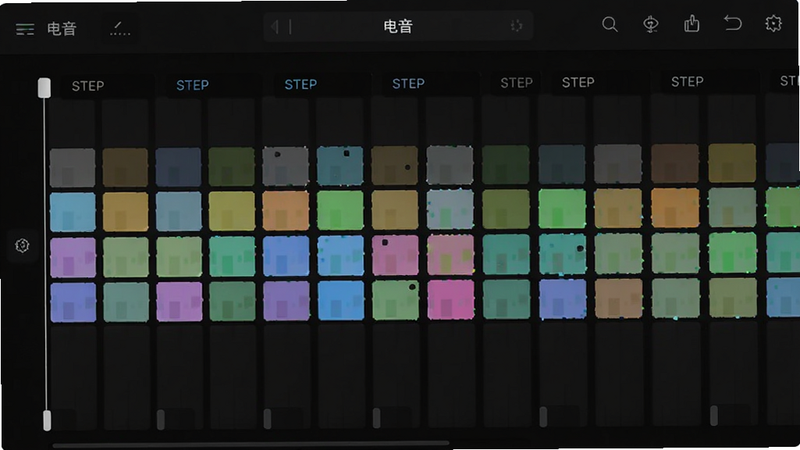The height and width of the screenshot is (450, 800).
Task: Click bottom handle of left vertical slider
Action: (x=47, y=420)
